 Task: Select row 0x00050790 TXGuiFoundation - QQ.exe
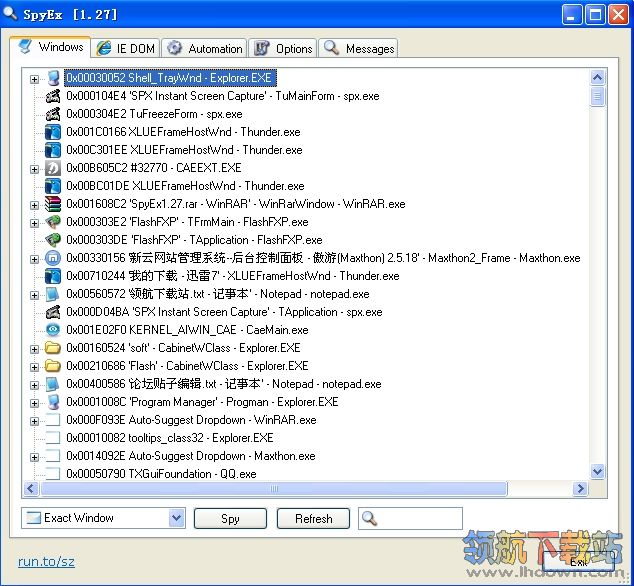pyautogui.click(x=161, y=474)
